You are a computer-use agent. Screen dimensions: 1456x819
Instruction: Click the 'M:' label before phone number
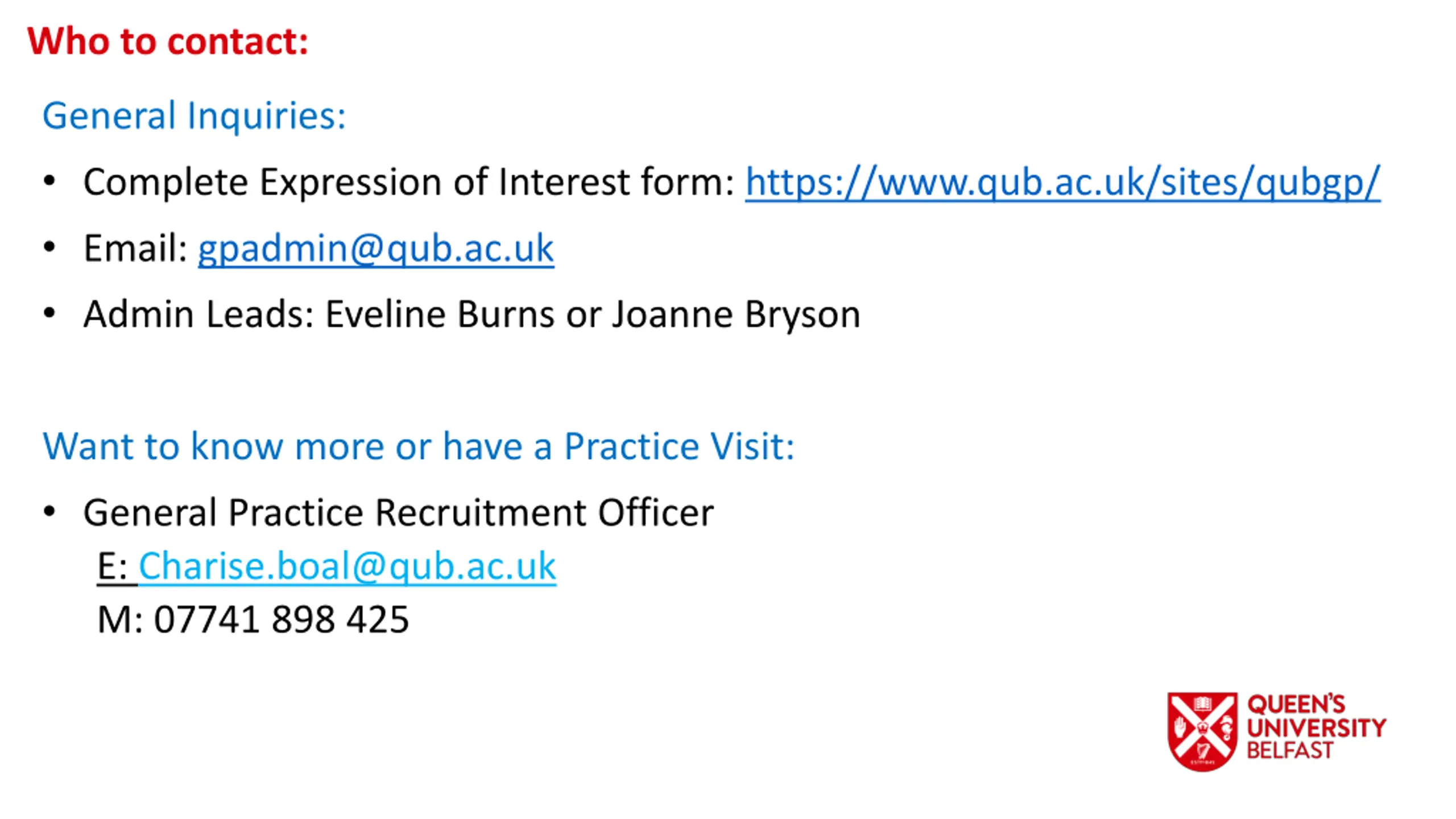tap(120, 619)
